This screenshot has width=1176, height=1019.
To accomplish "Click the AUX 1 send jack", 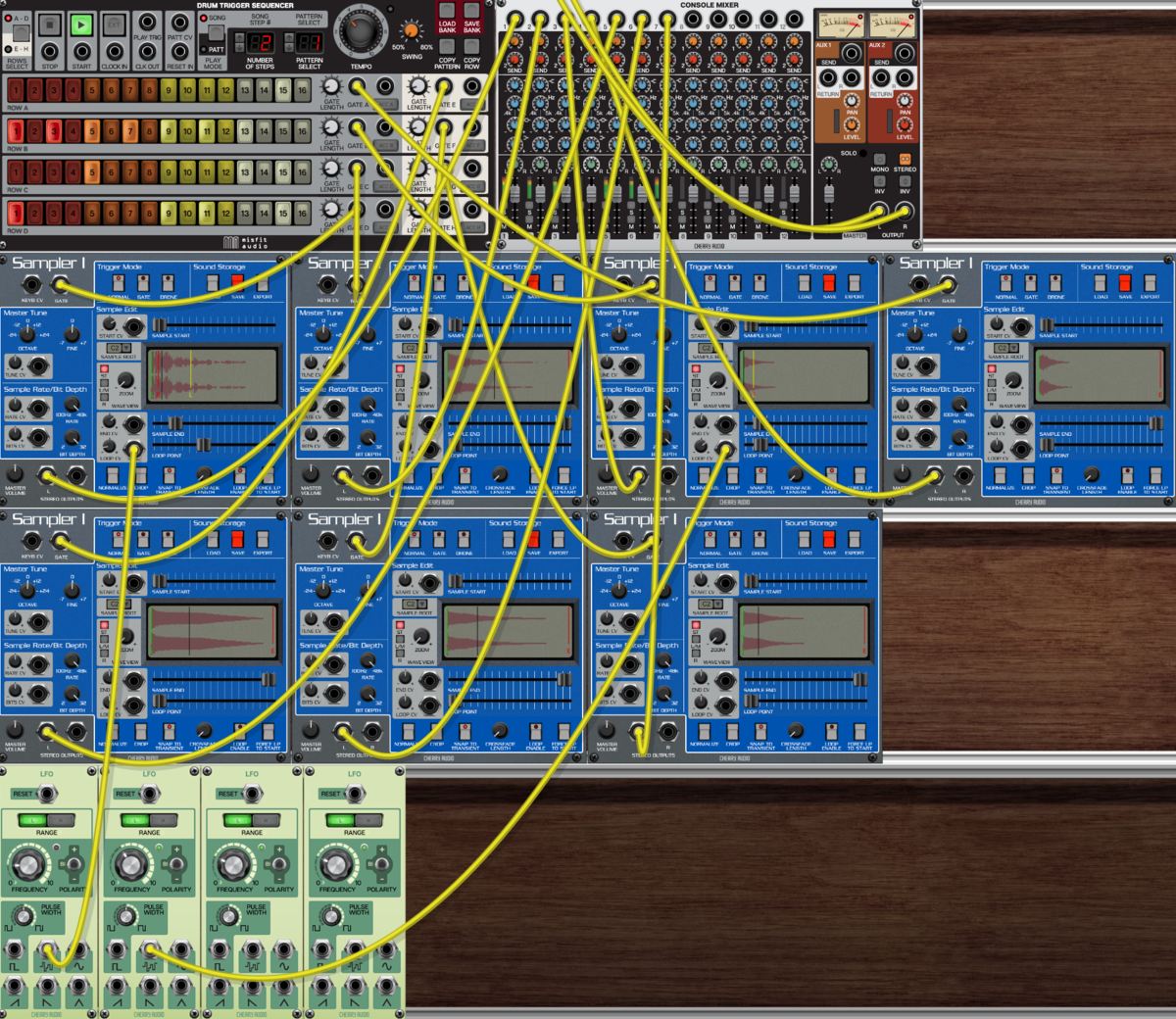I will point(853,53).
